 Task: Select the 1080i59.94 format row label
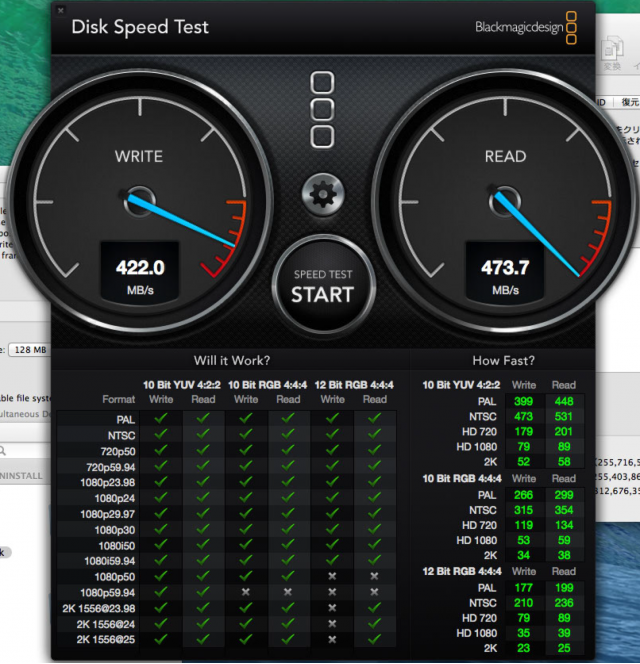(110, 561)
